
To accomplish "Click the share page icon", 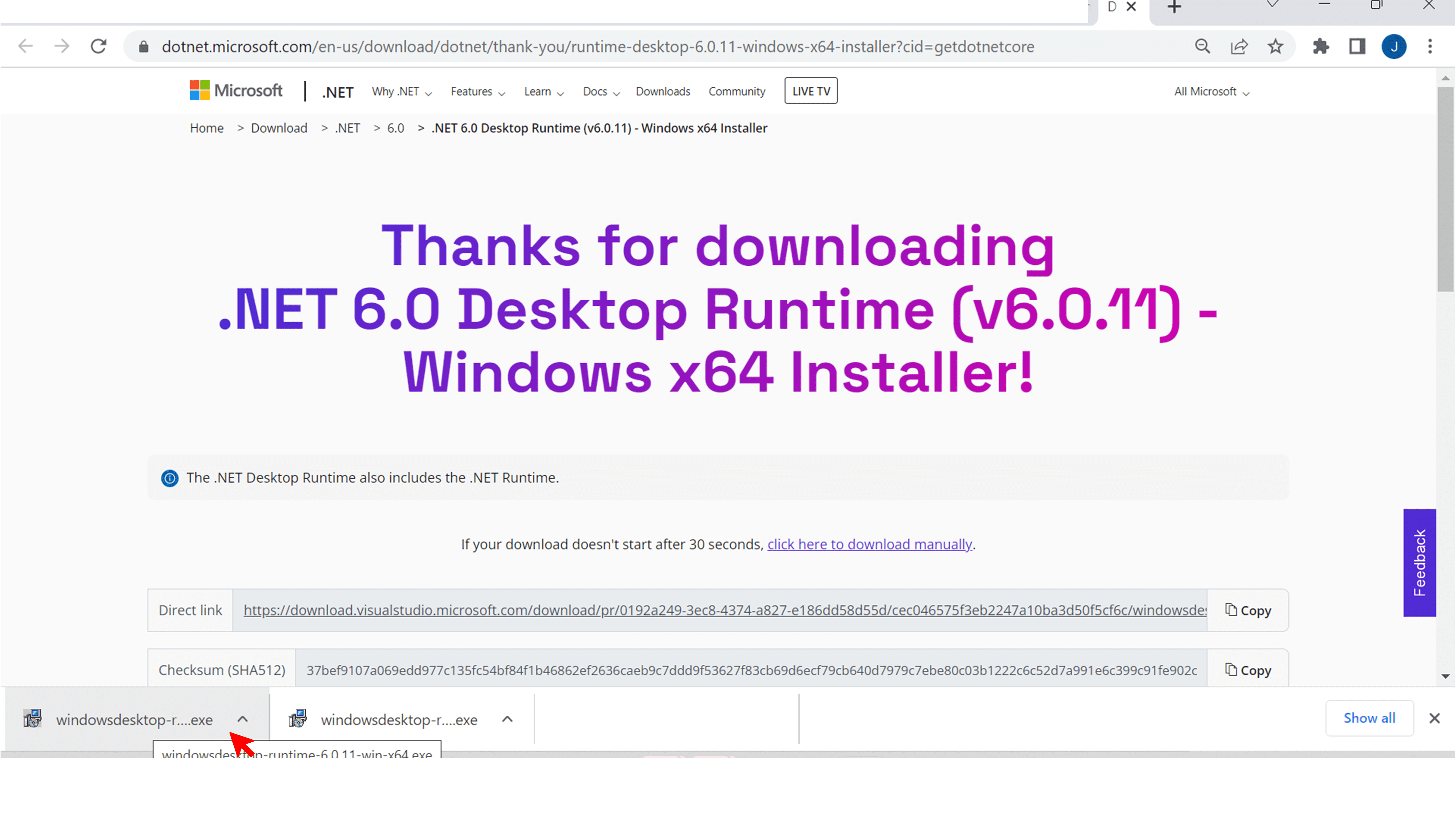I will pyautogui.click(x=1239, y=46).
